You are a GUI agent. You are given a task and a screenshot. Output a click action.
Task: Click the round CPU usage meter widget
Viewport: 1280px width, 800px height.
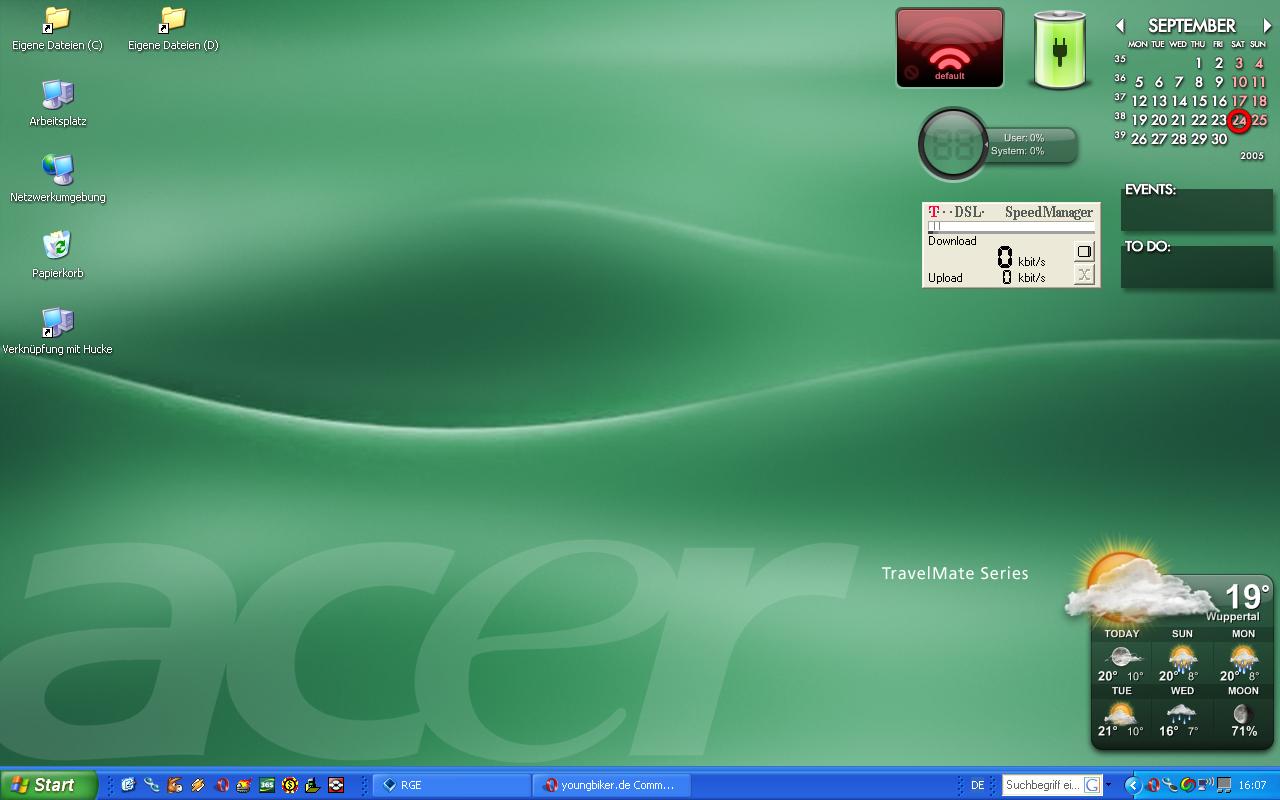(x=952, y=145)
